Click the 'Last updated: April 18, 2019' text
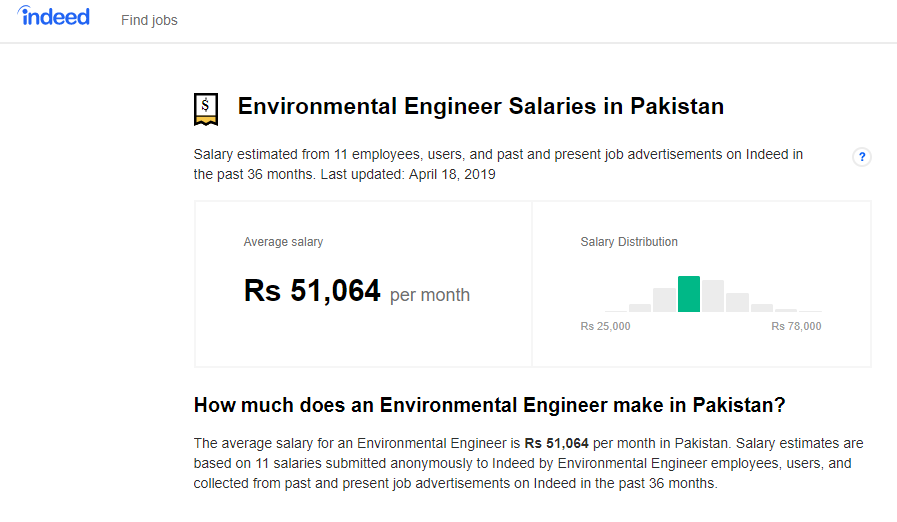This screenshot has width=897, height=522. (x=419, y=174)
